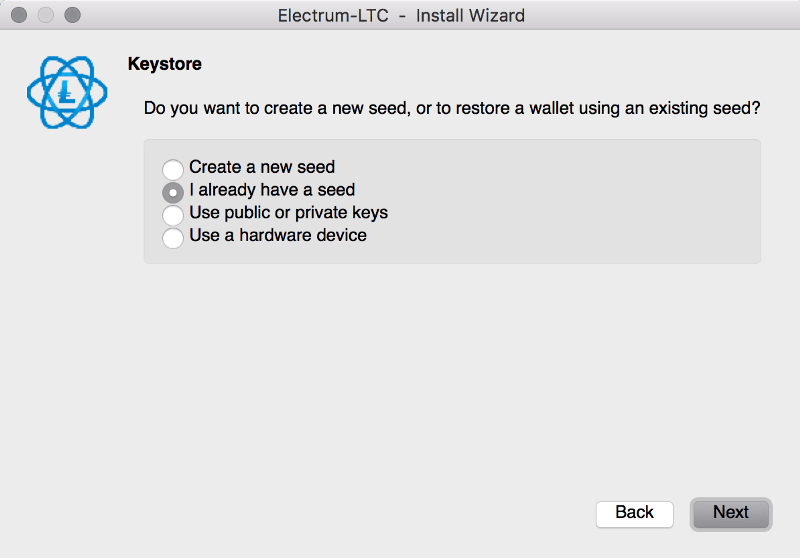The height and width of the screenshot is (558, 800).
Task: Click the Create a new seed label text
Action: pyautogui.click(x=261, y=167)
